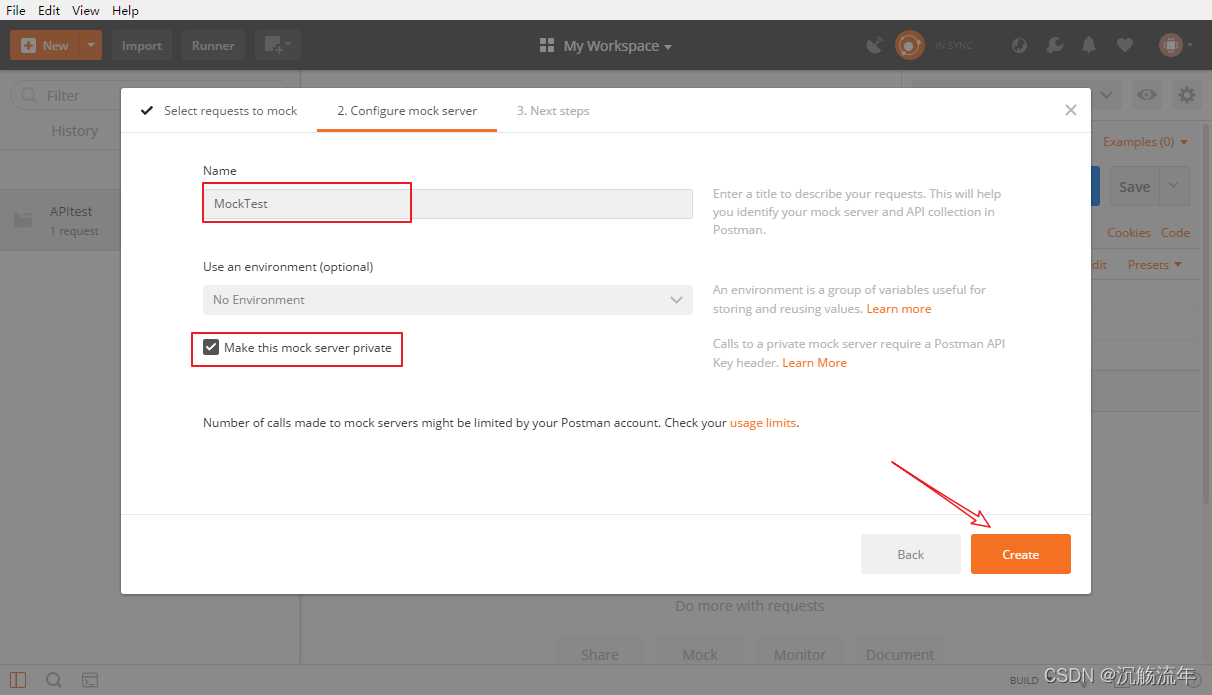Click the sync status icon
This screenshot has width=1212, height=695.
909,45
